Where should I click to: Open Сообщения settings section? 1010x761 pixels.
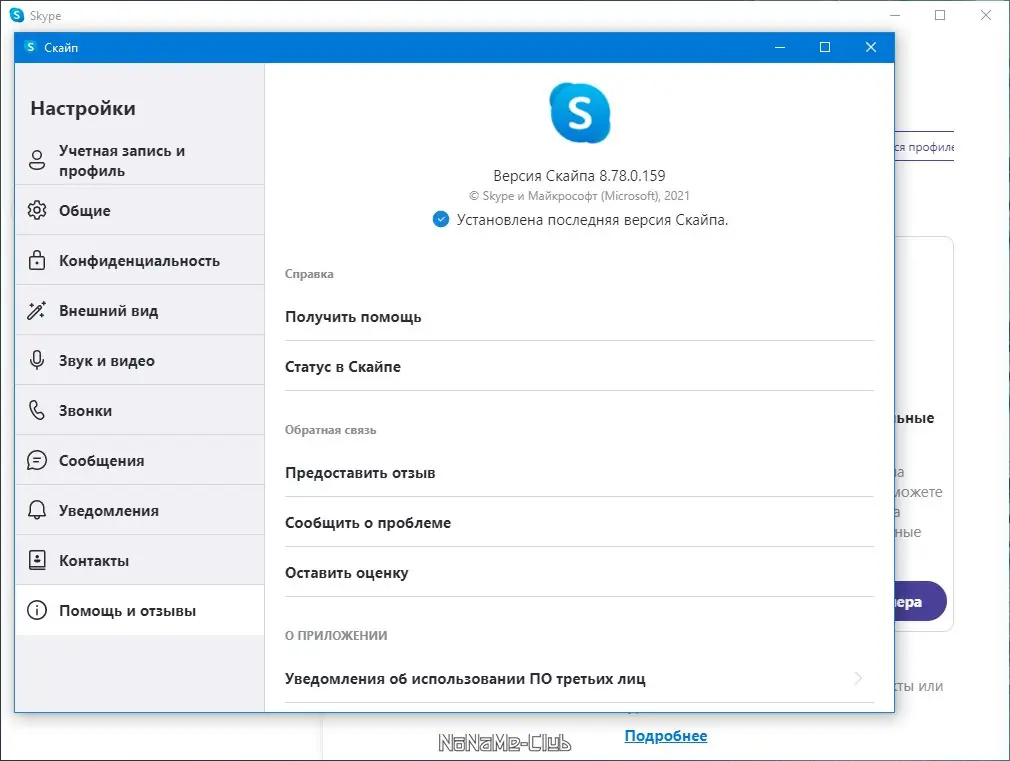[x=140, y=460]
